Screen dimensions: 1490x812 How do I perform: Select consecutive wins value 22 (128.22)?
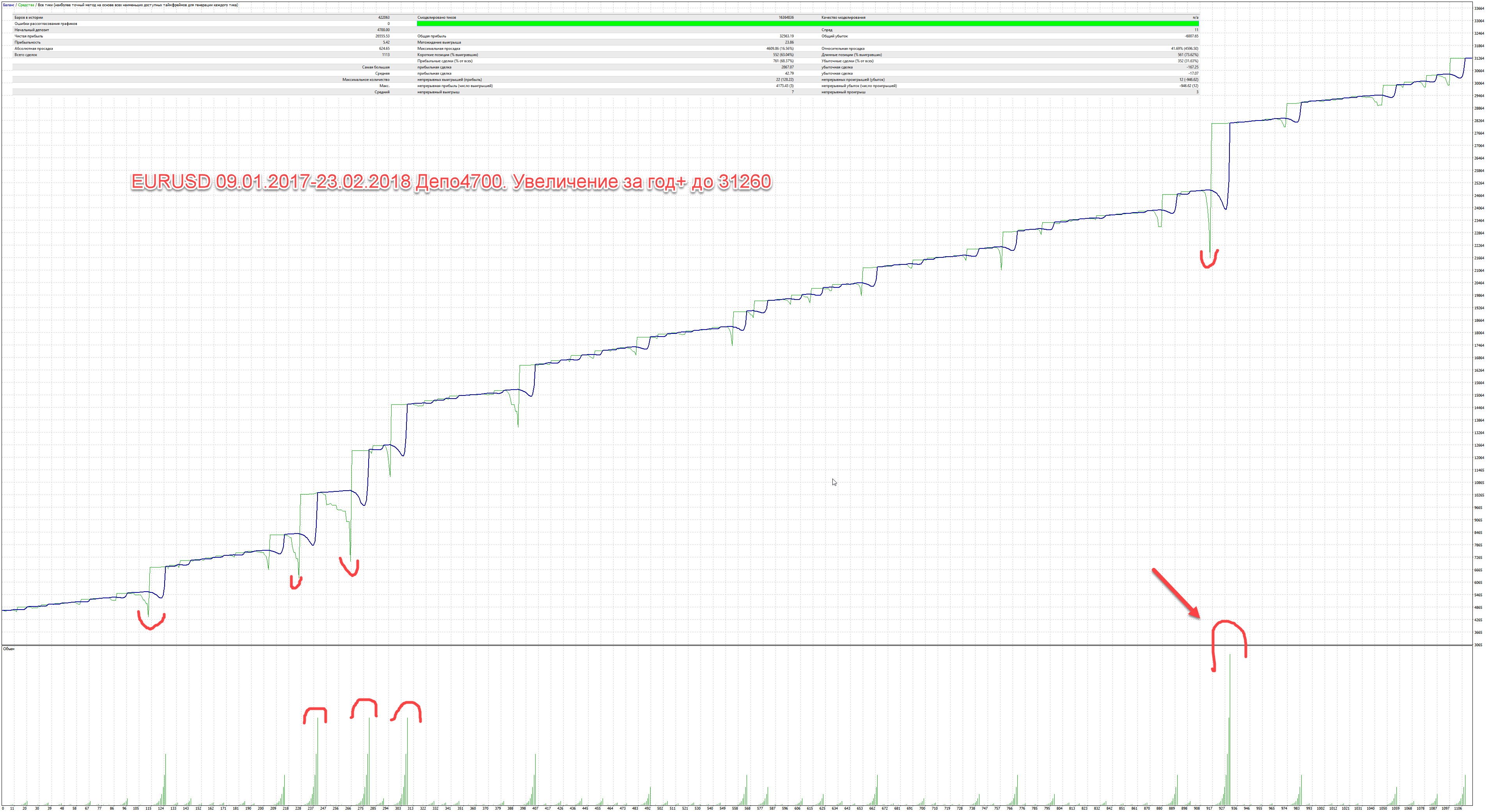click(x=785, y=80)
